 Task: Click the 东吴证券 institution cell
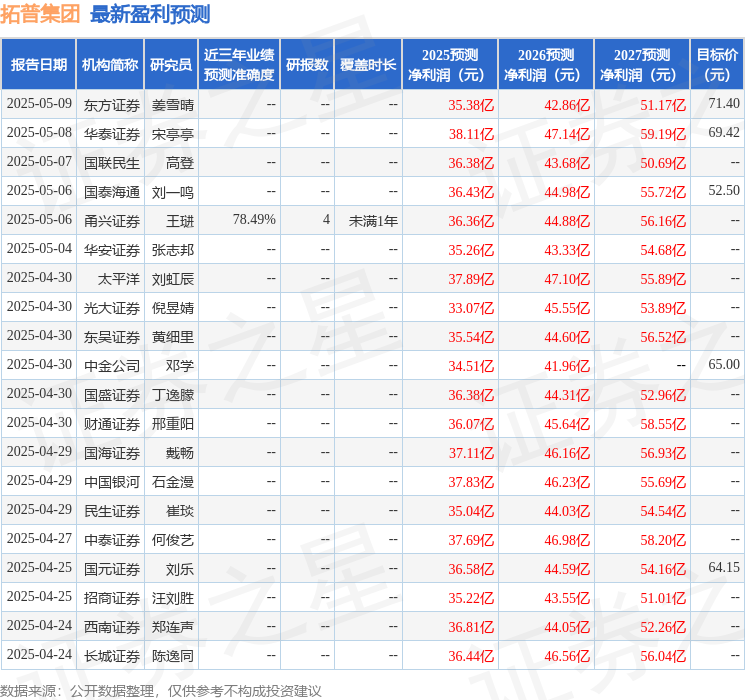pos(112,337)
